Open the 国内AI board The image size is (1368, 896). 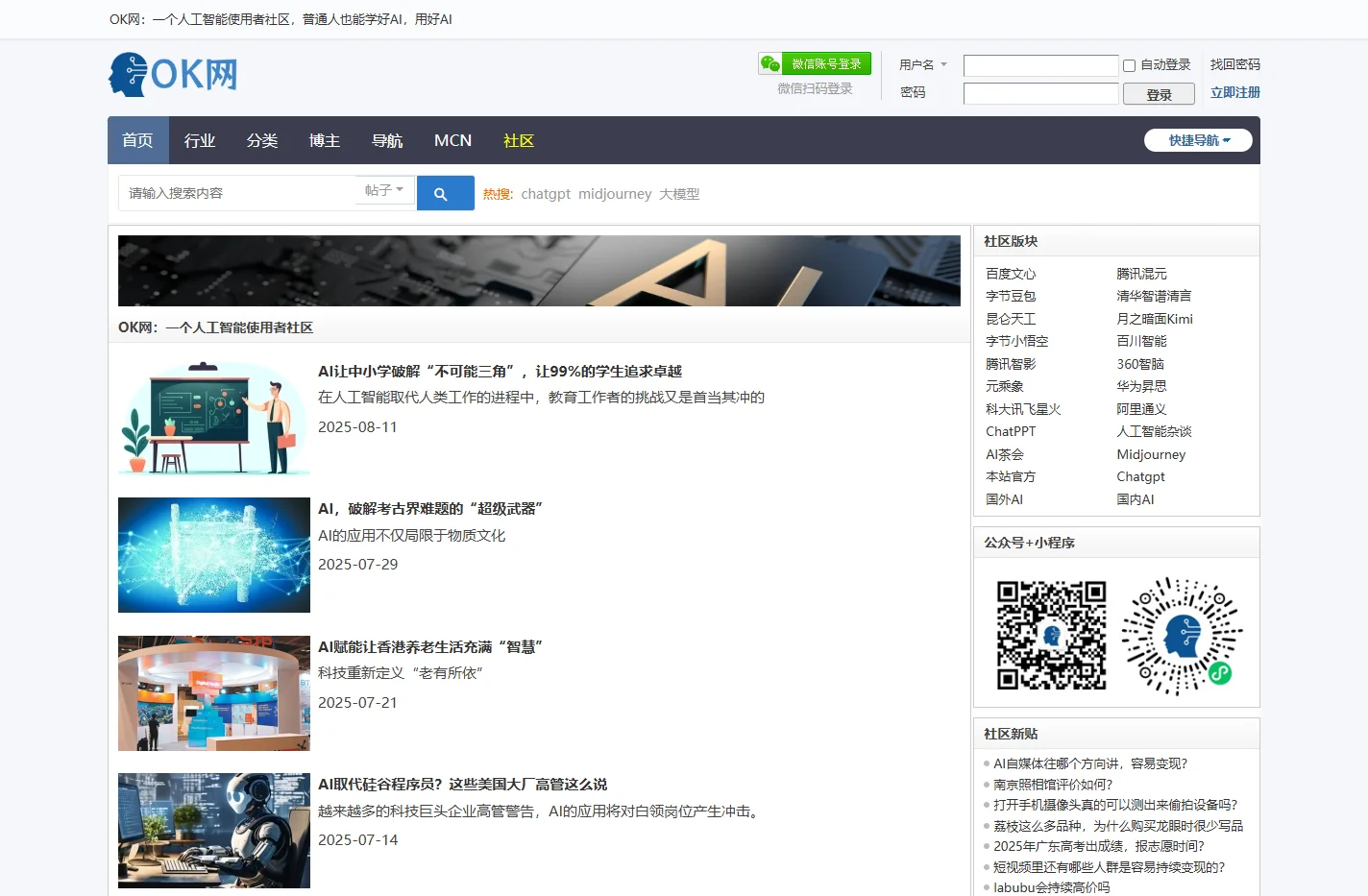point(1136,499)
